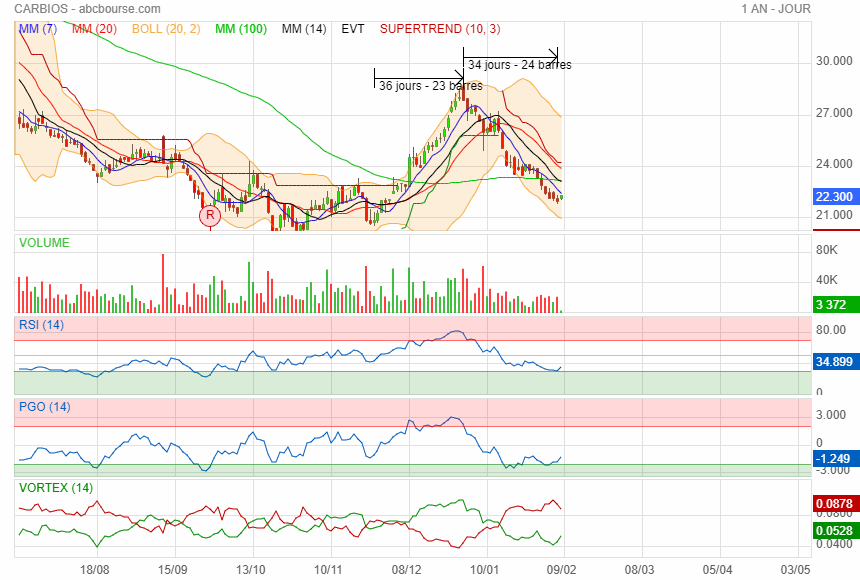Click the blue 34.899 RSI value badge

834,362
